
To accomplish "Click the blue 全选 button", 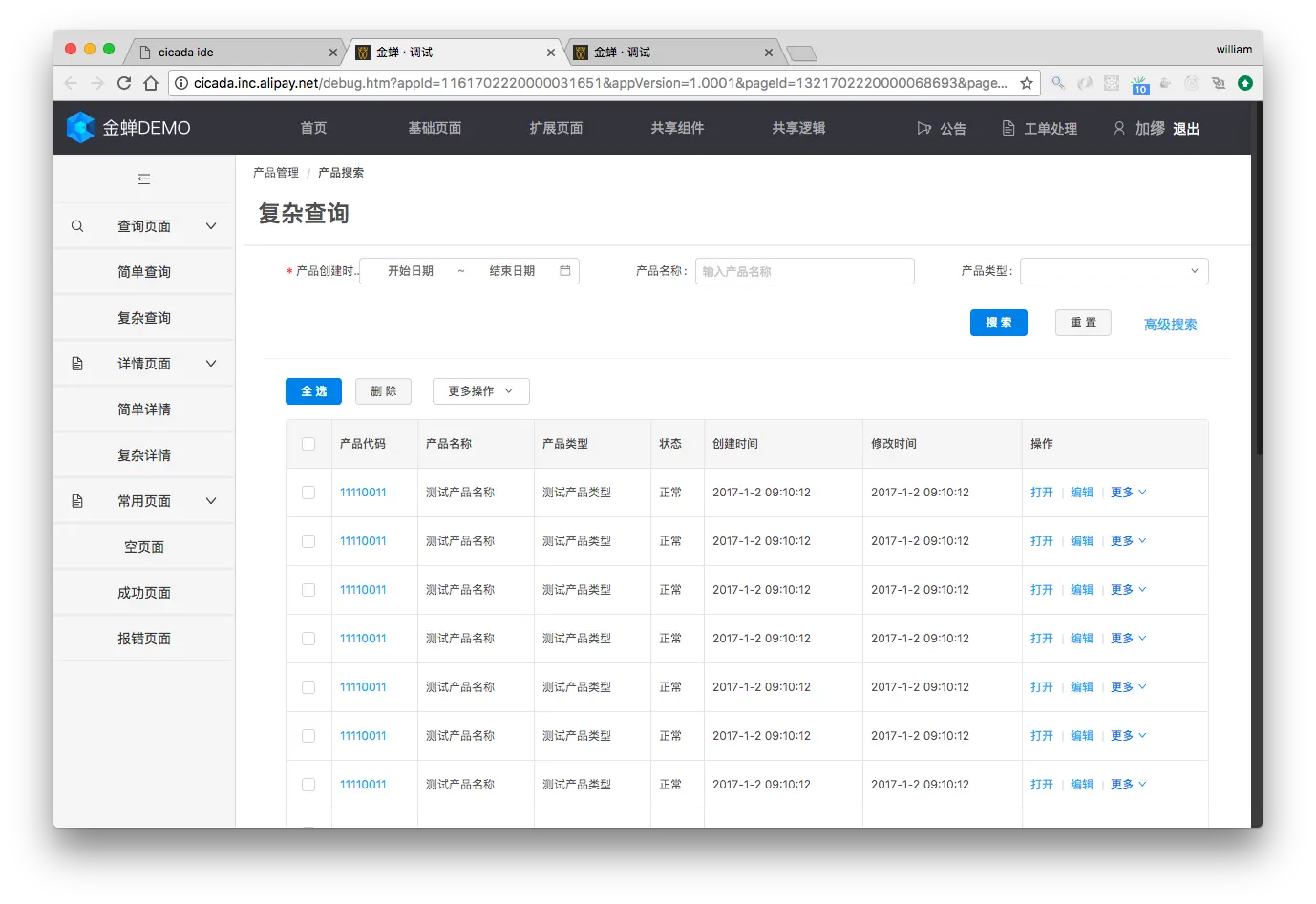I will 313,391.
